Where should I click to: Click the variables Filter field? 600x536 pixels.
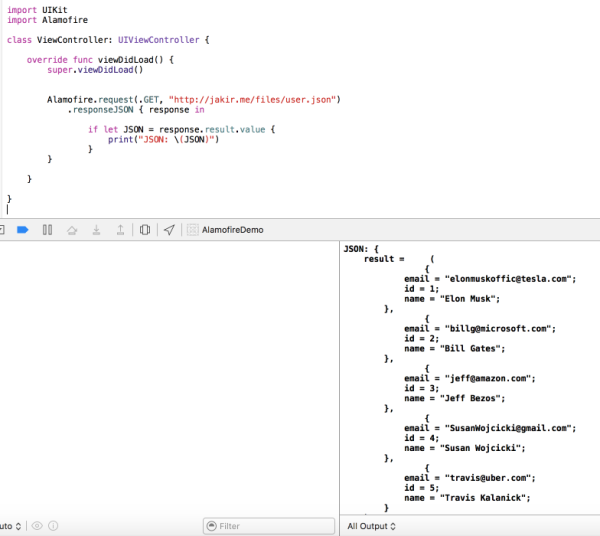268,525
